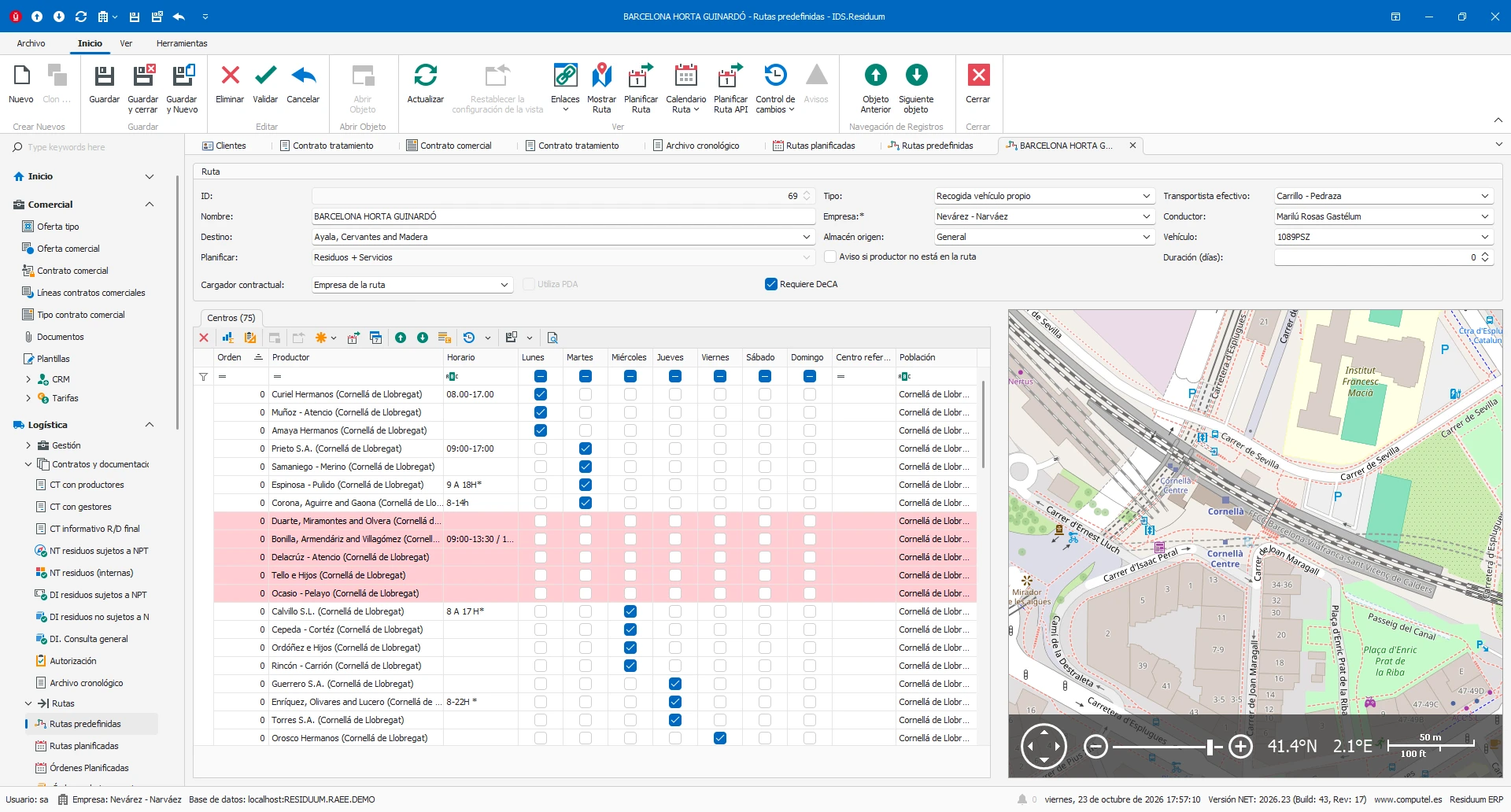This screenshot has height=812, width=1511.
Task: Enable Aviso si productor no está en la ruta
Action: [x=829, y=257]
